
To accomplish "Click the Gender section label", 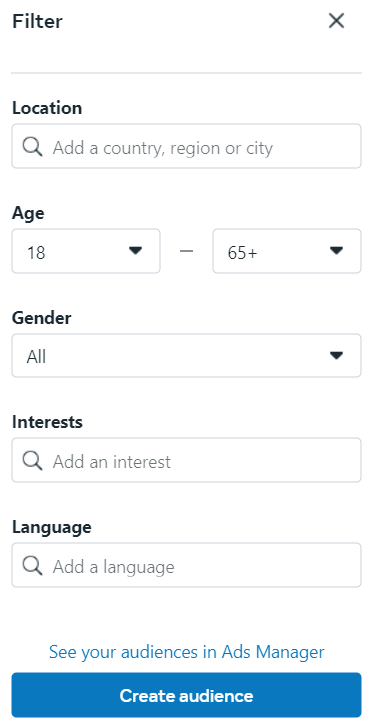I will [42, 318].
